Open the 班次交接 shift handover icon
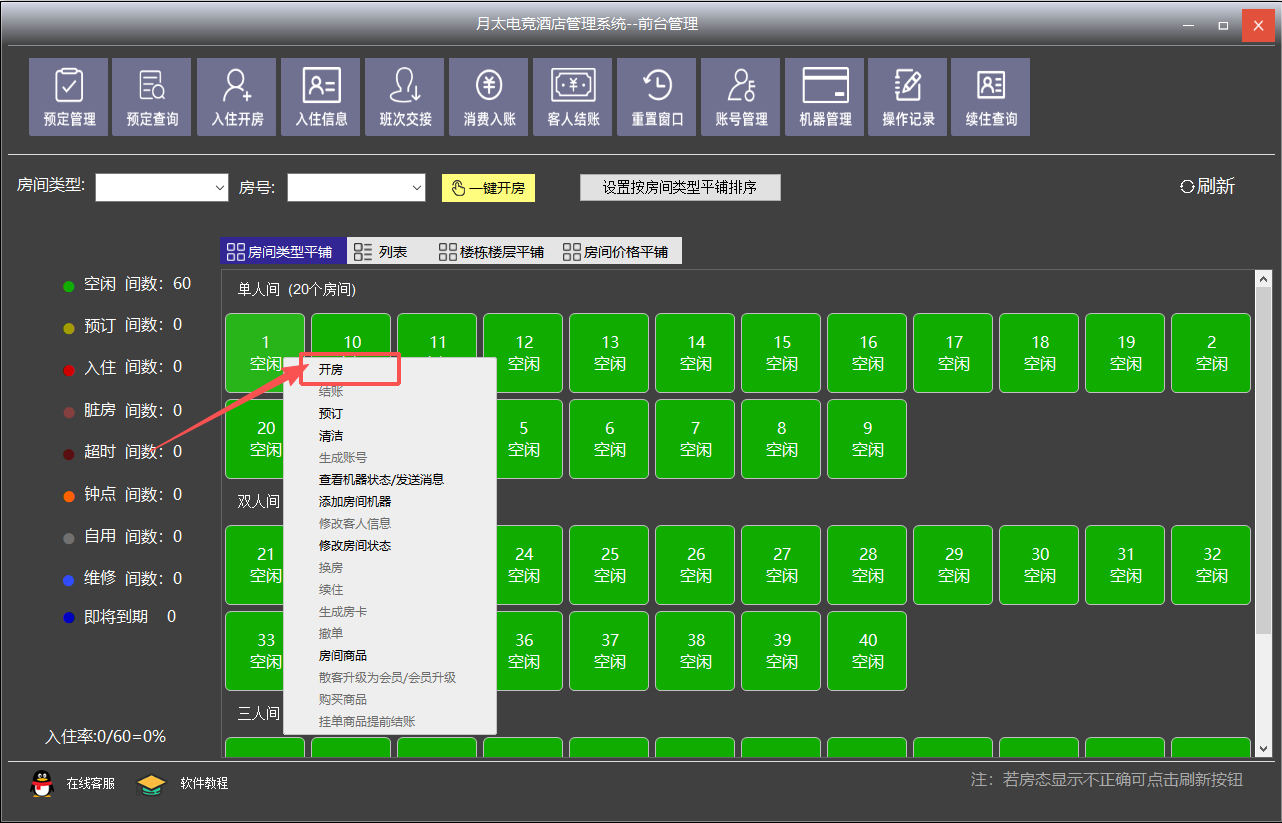Image resolution: width=1282 pixels, height=823 pixels. coord(405,97)
